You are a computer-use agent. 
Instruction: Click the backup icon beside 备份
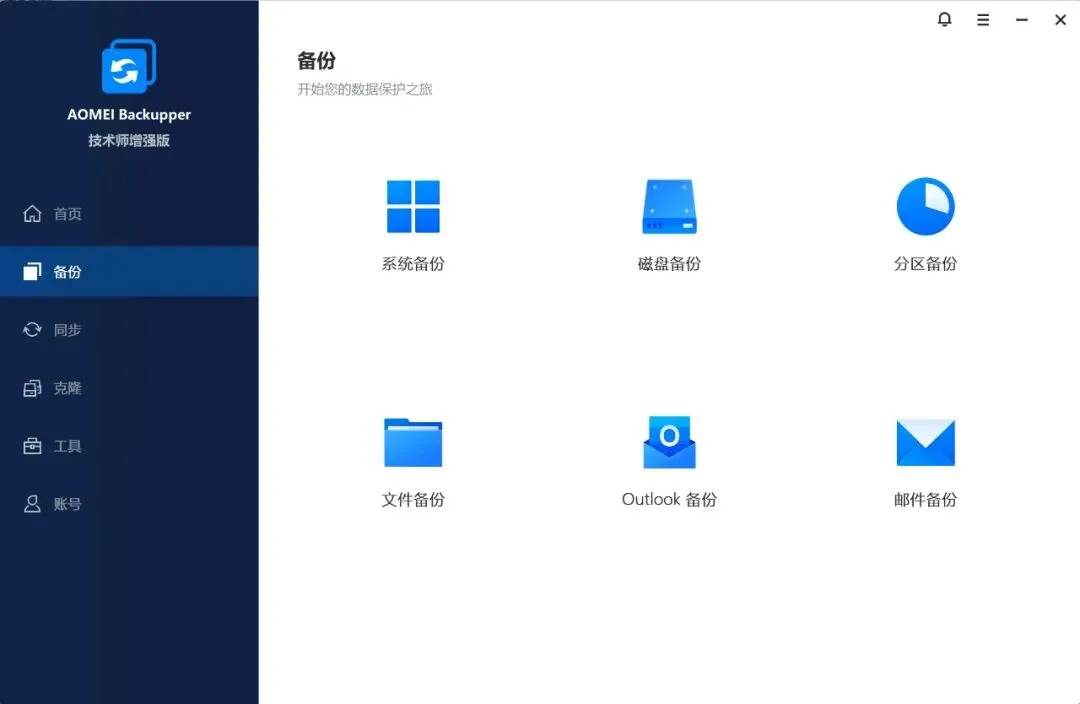[x=32, y=271]
